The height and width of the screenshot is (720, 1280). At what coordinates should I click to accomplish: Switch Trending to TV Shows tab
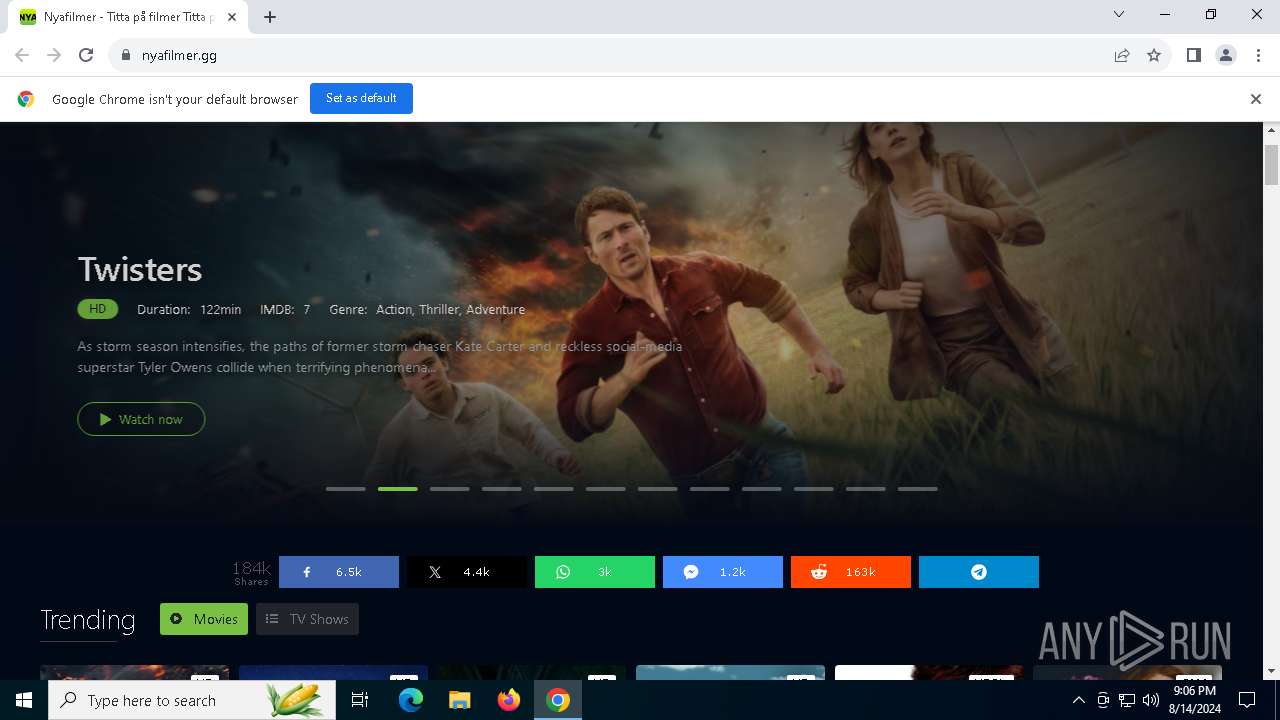307,619
